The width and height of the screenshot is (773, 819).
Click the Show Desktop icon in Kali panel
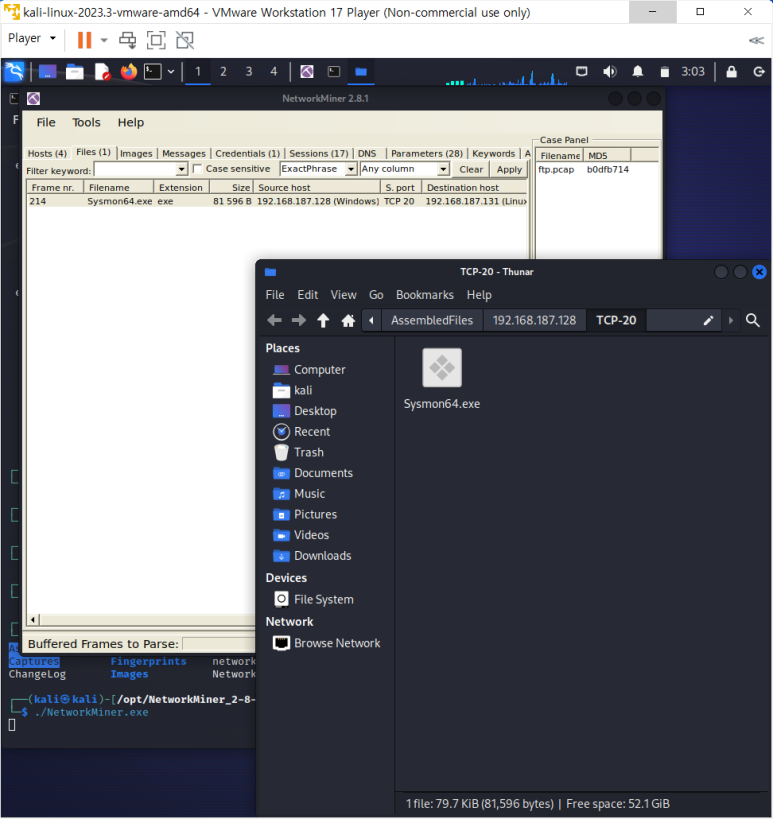click(x=47, y=72)
